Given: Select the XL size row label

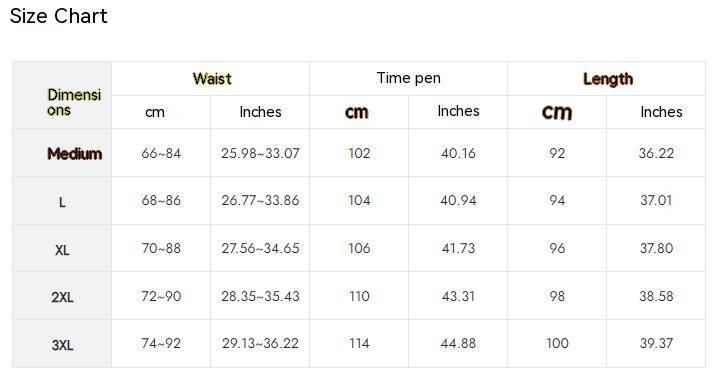Looking at the screenshot, I should coord(62,250).
